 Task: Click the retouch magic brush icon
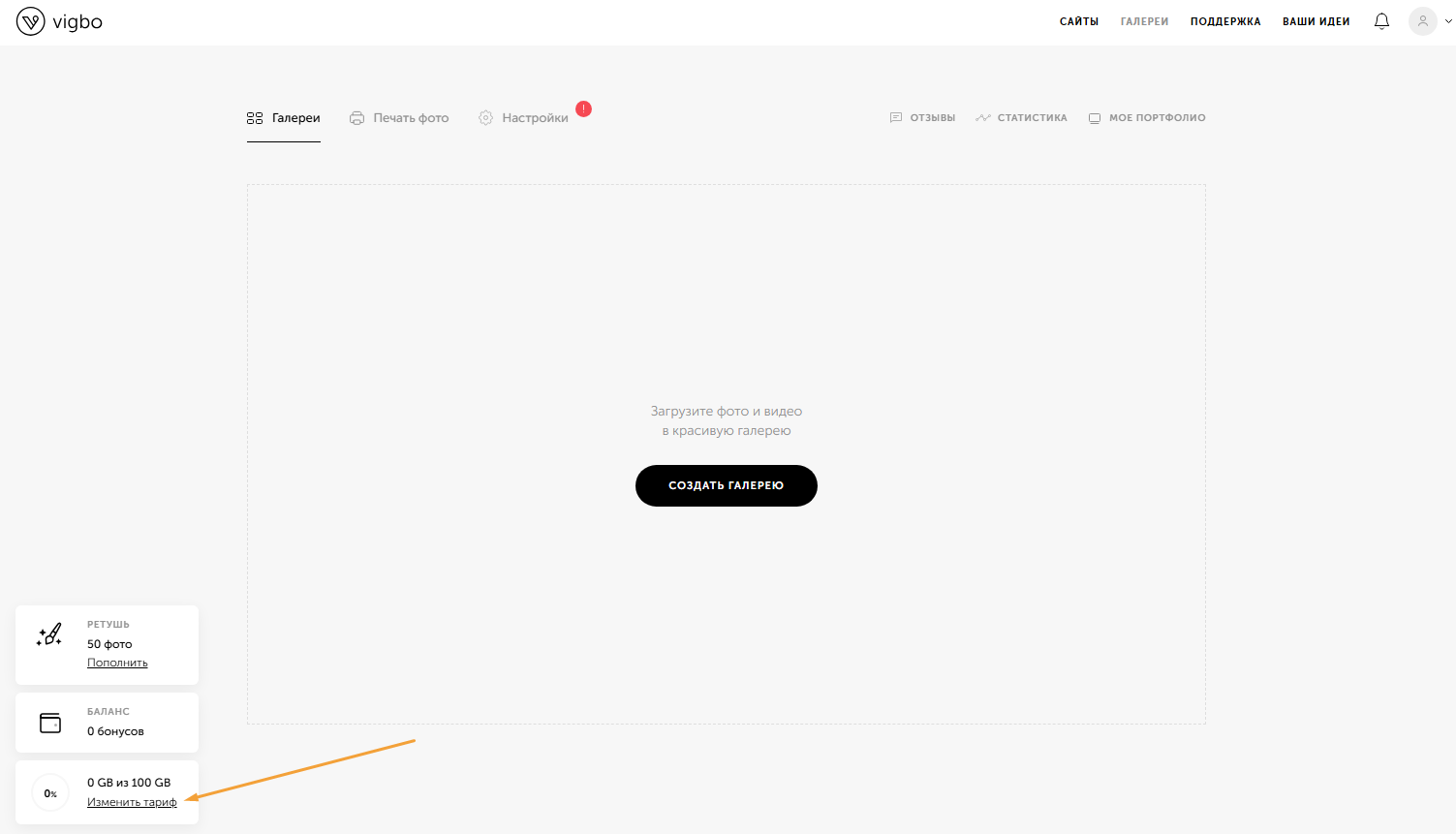[x=49, y=635]
